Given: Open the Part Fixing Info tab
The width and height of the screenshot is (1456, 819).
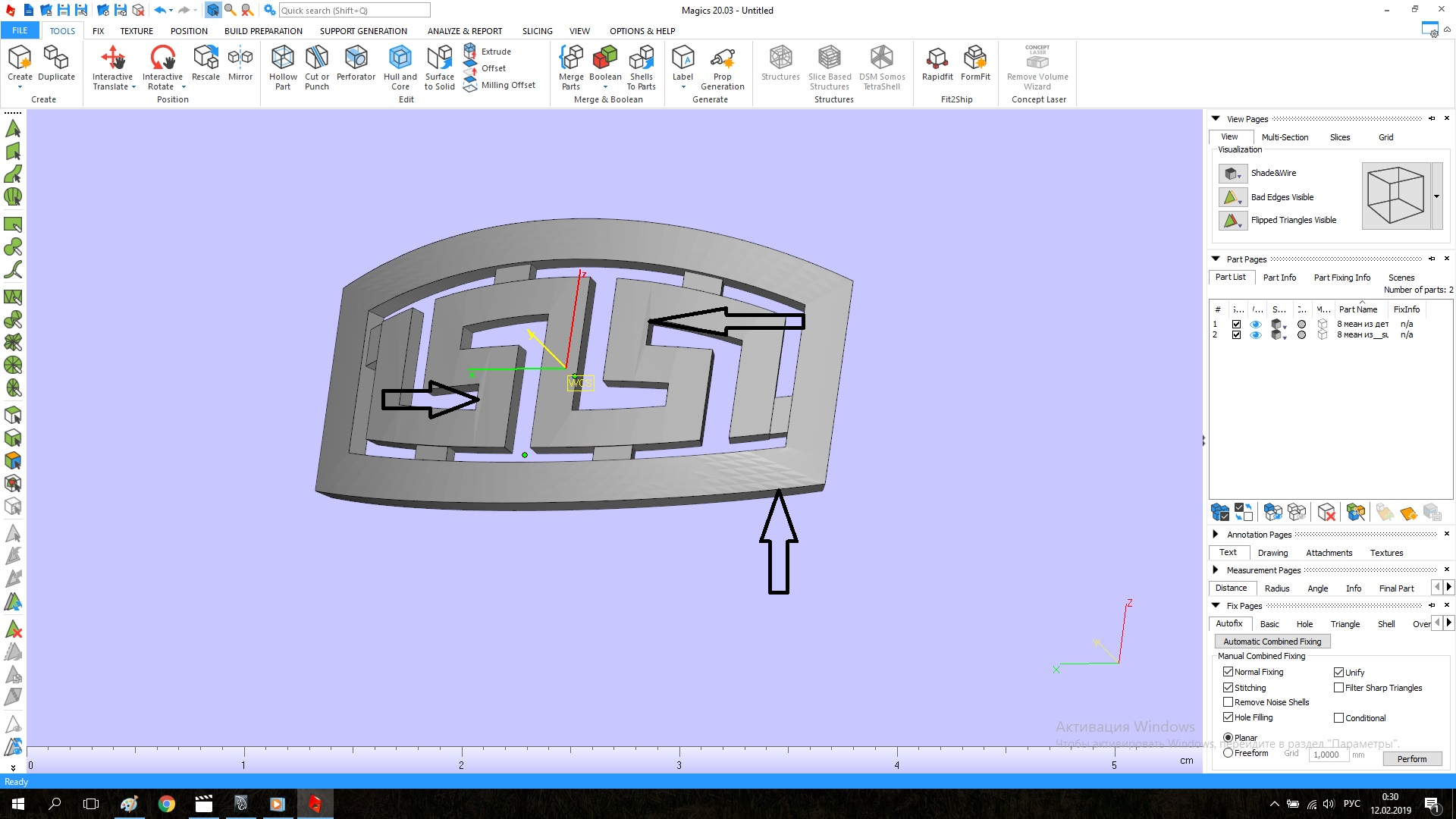Looking at the screenshot, I should 1341,278.
